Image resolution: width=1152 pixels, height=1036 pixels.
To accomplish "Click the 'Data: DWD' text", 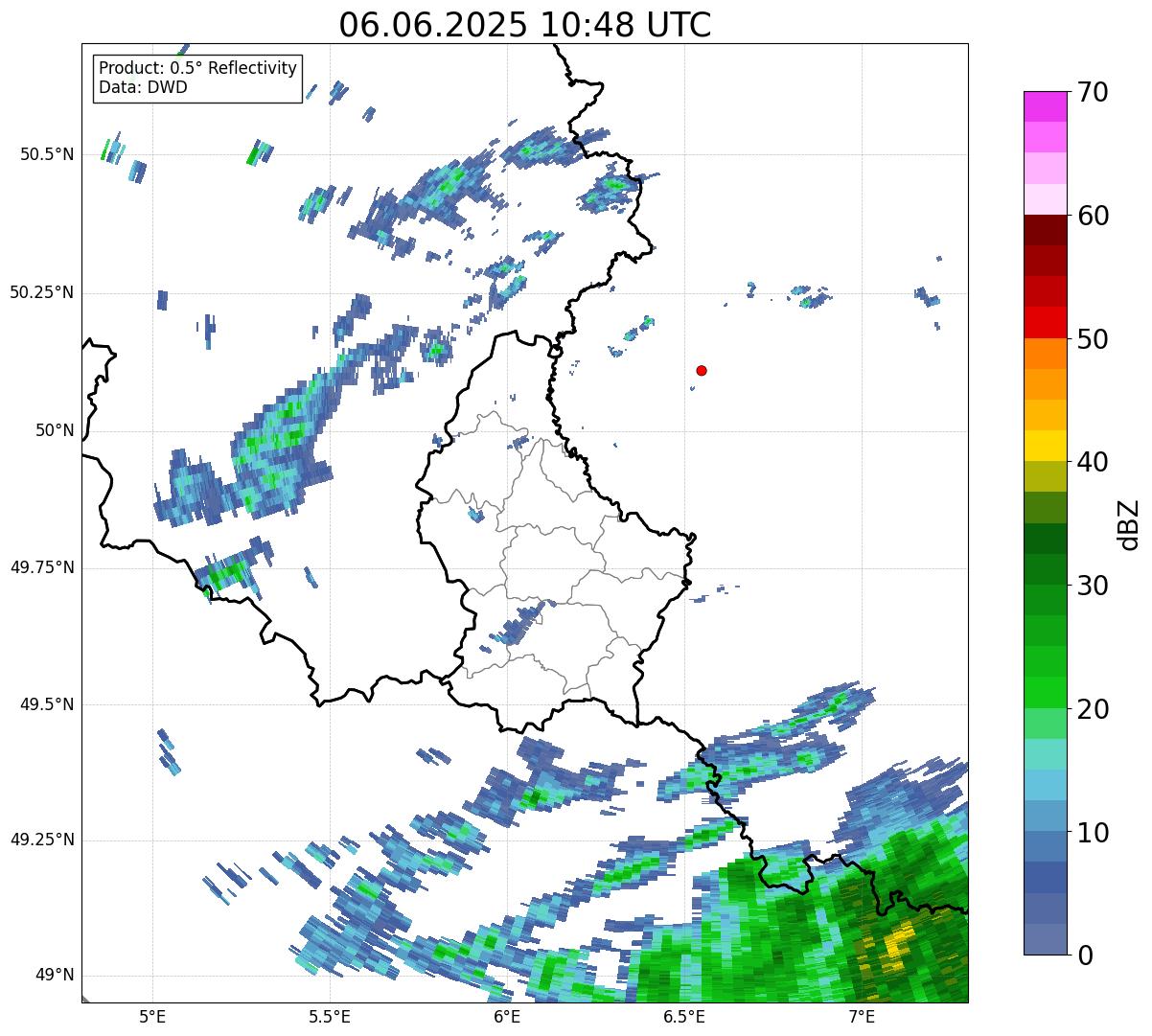I will 143,87.
